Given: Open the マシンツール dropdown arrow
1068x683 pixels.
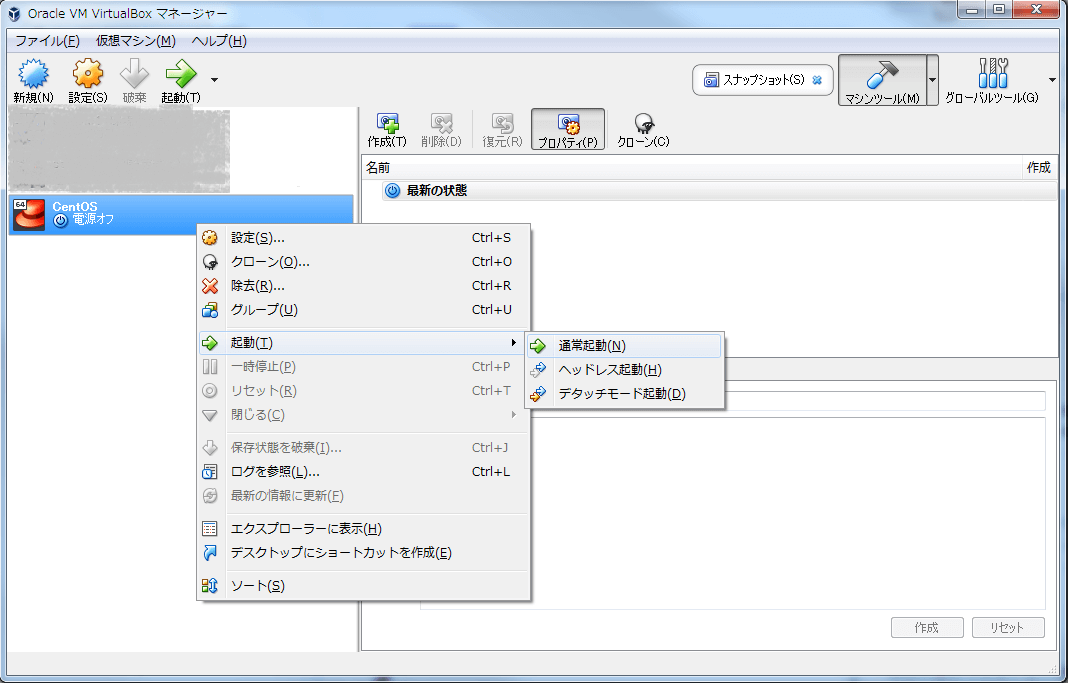Looking at the screenshot, I should [932, 80].
